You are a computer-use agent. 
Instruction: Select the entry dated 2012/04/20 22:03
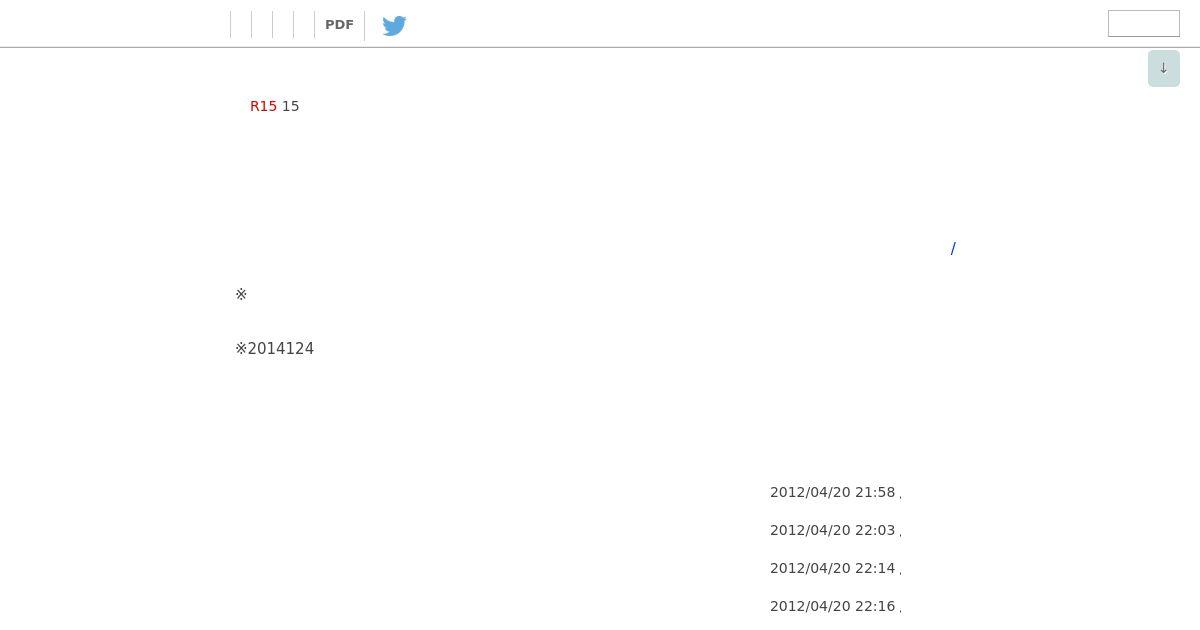tap(832, 530)
